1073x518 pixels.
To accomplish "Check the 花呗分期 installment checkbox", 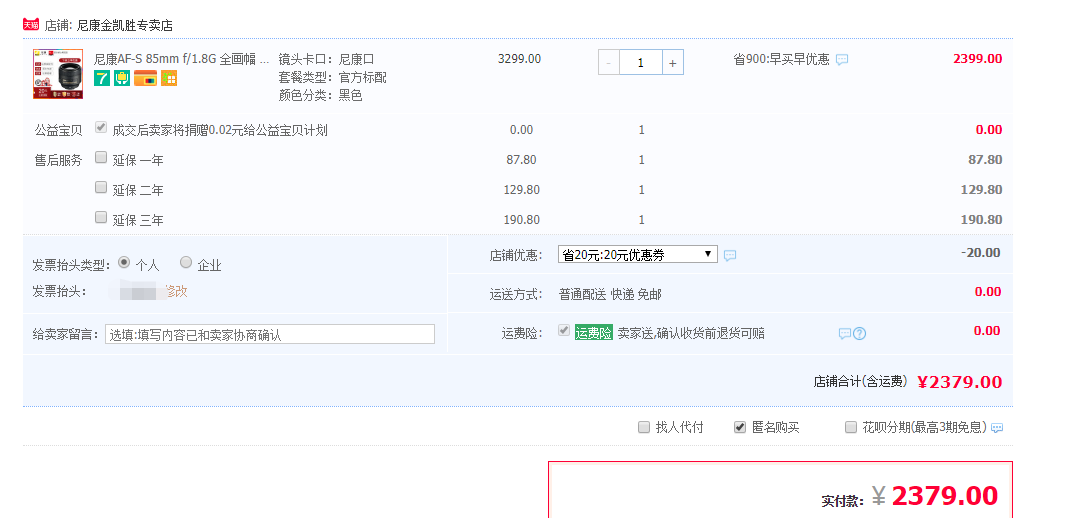I will pos(851,427).
